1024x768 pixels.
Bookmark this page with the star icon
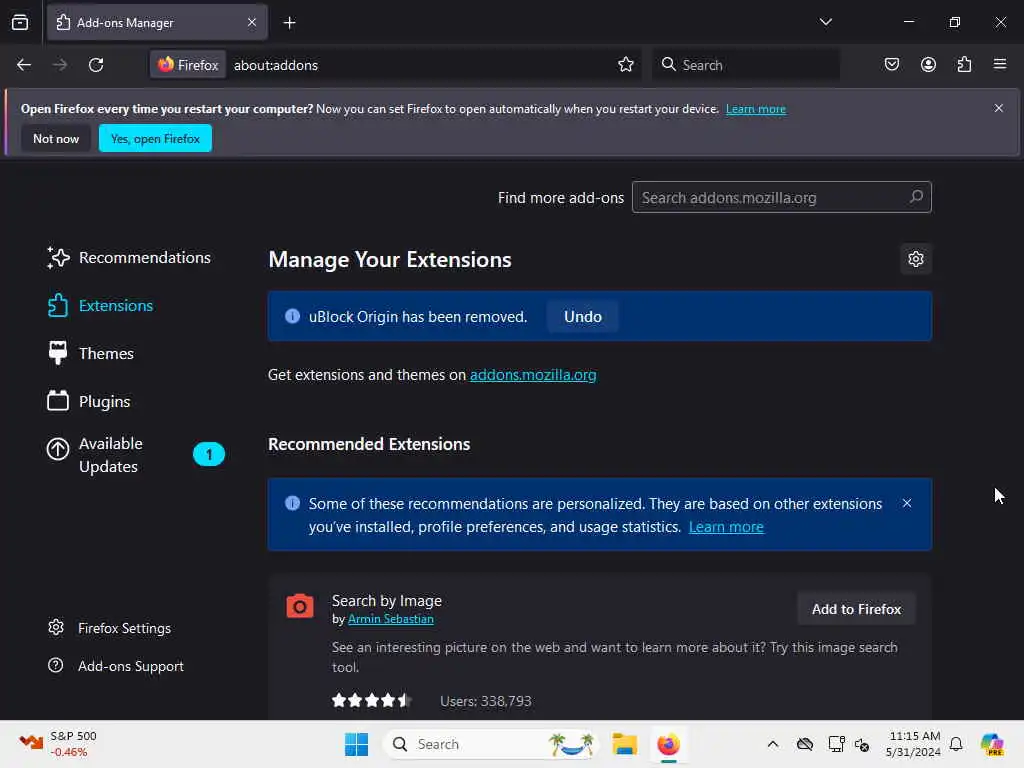626,65
